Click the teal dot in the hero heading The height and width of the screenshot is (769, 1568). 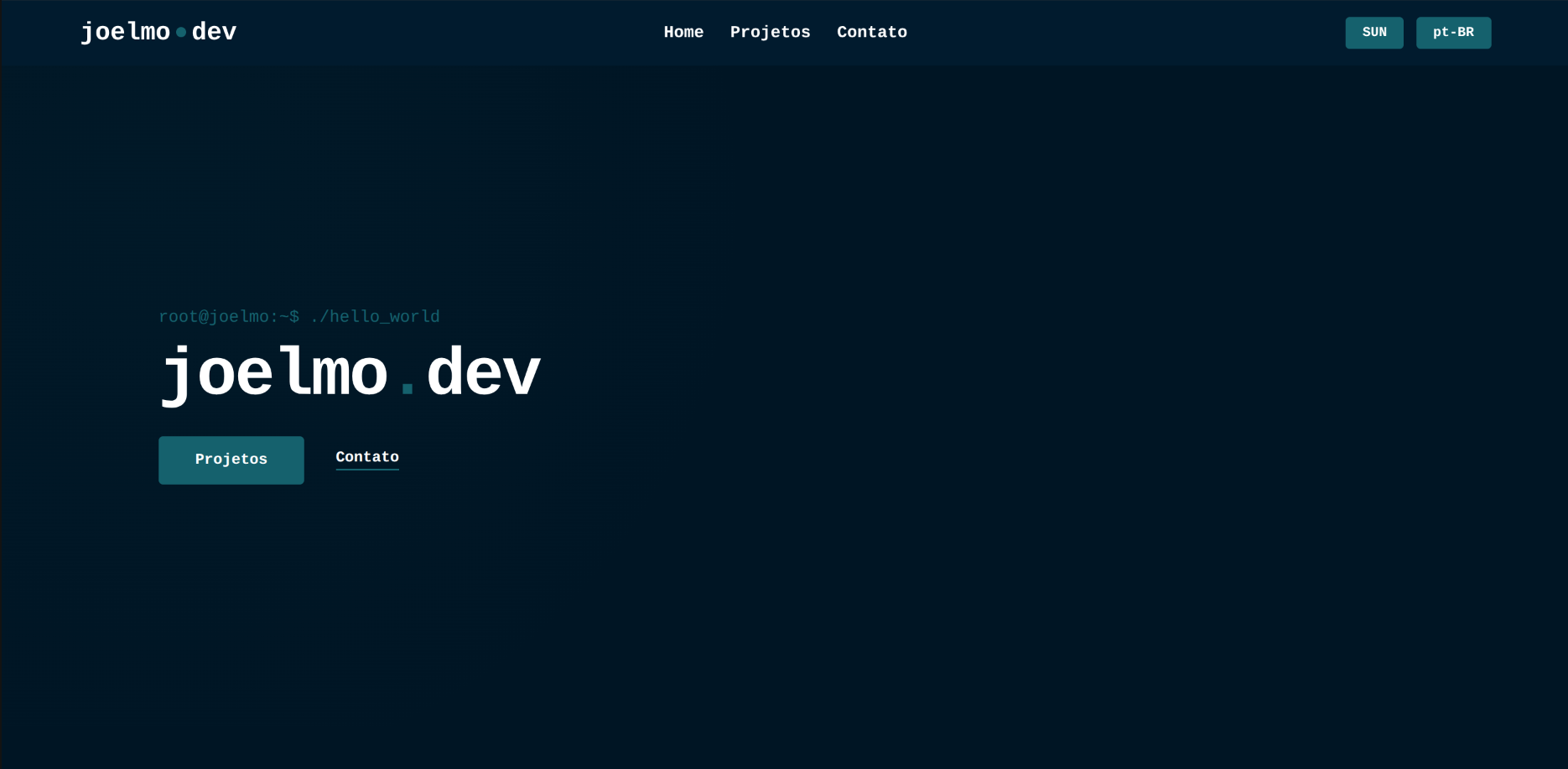click(x=408, y=388)
